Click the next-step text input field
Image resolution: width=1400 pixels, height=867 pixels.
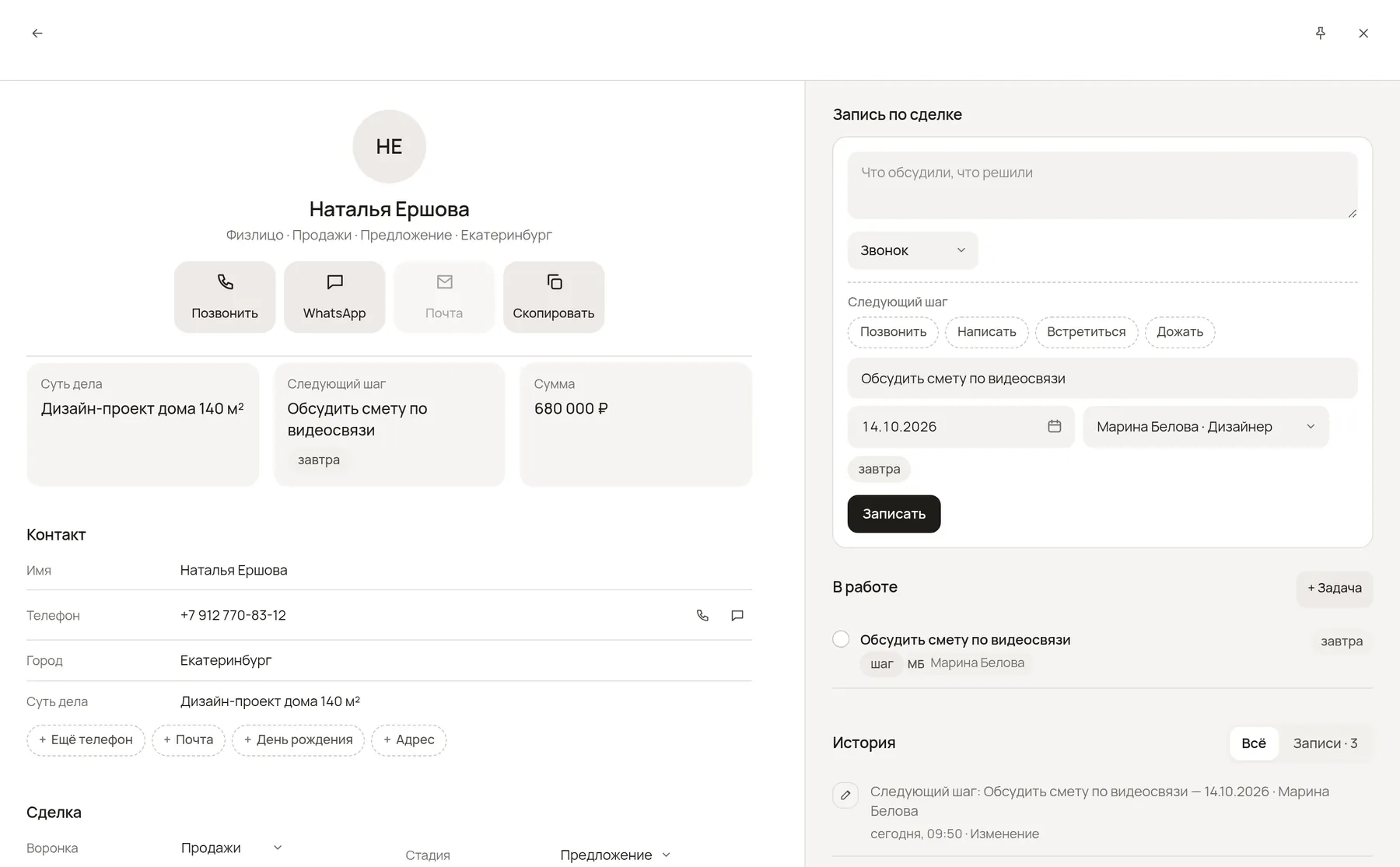1102,379
